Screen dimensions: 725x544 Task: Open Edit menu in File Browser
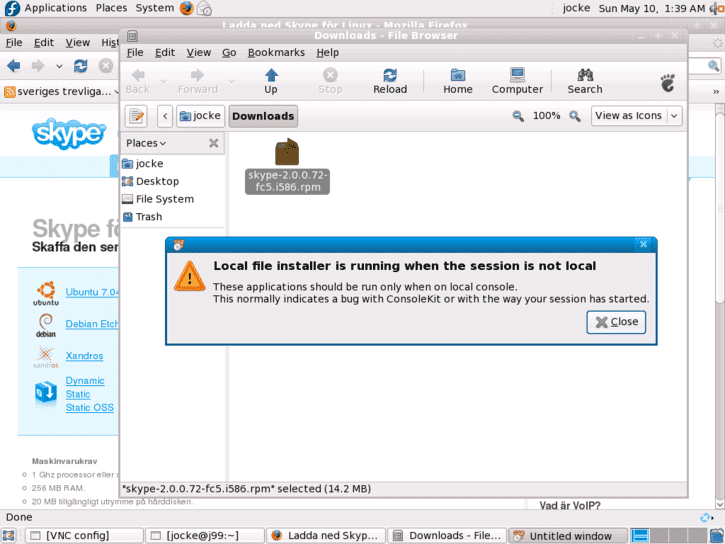[165, 53]
